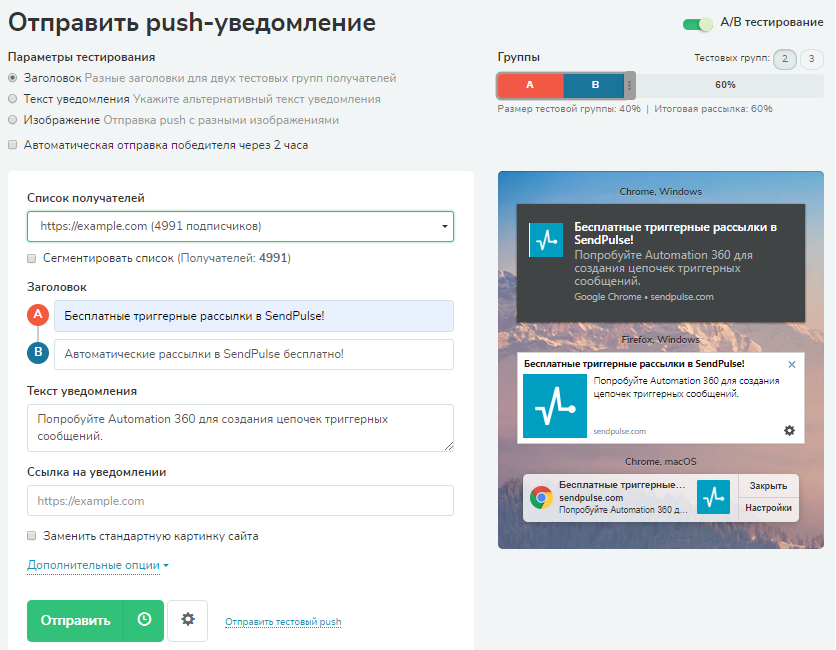The height and width of the screenshot is (650, 836).
Task: Click the schedule clock icon beside Отправить
Action: 144,620
